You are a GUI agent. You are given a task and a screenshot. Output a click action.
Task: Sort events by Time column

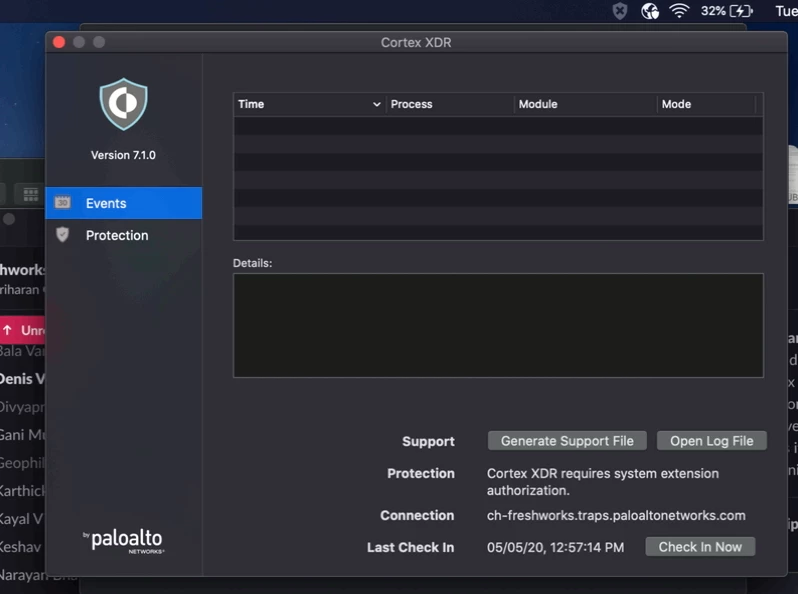click(x=309, y=104)
